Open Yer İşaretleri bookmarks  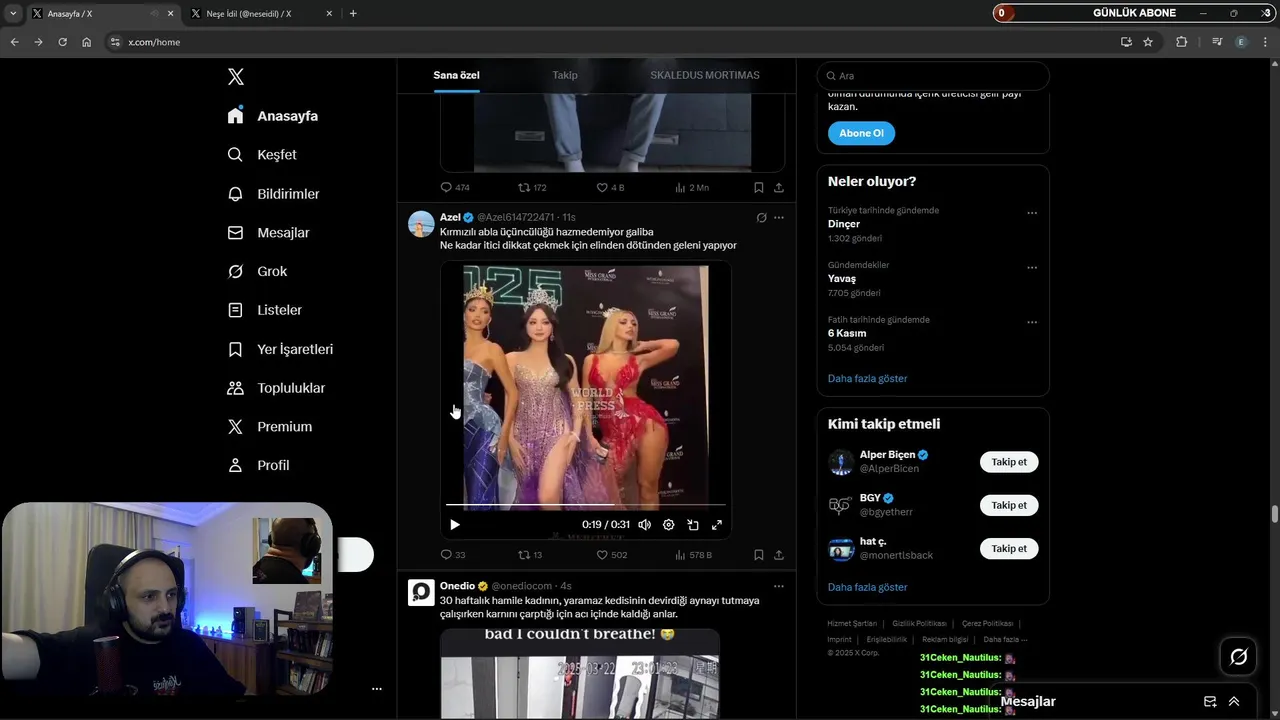tap(280, 349)
